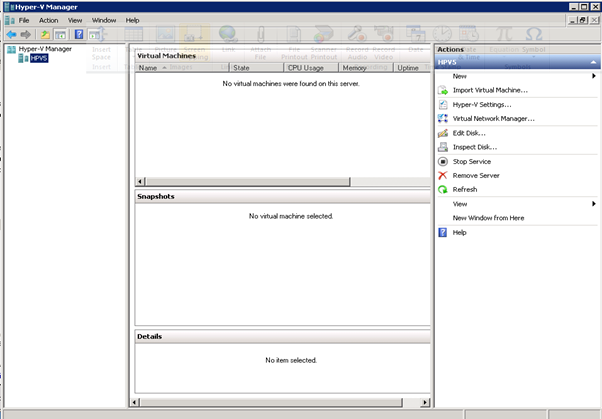The width and height of the screenshot is (602, 419).
Task: Click the Help icon in the Actions pane
Action: coord(443,232)
